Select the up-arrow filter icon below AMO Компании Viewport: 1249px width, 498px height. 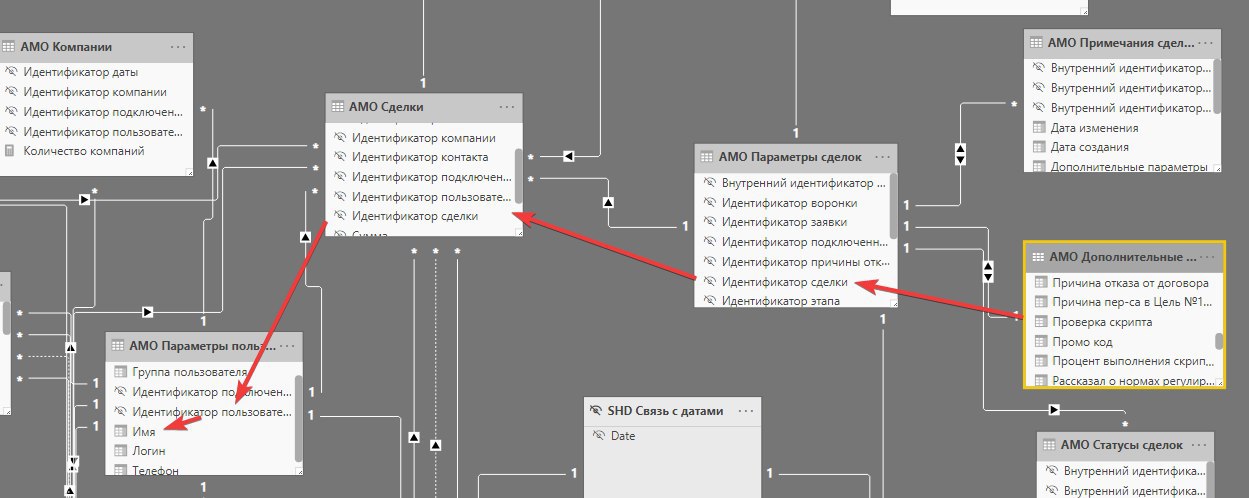coord(211,162)
